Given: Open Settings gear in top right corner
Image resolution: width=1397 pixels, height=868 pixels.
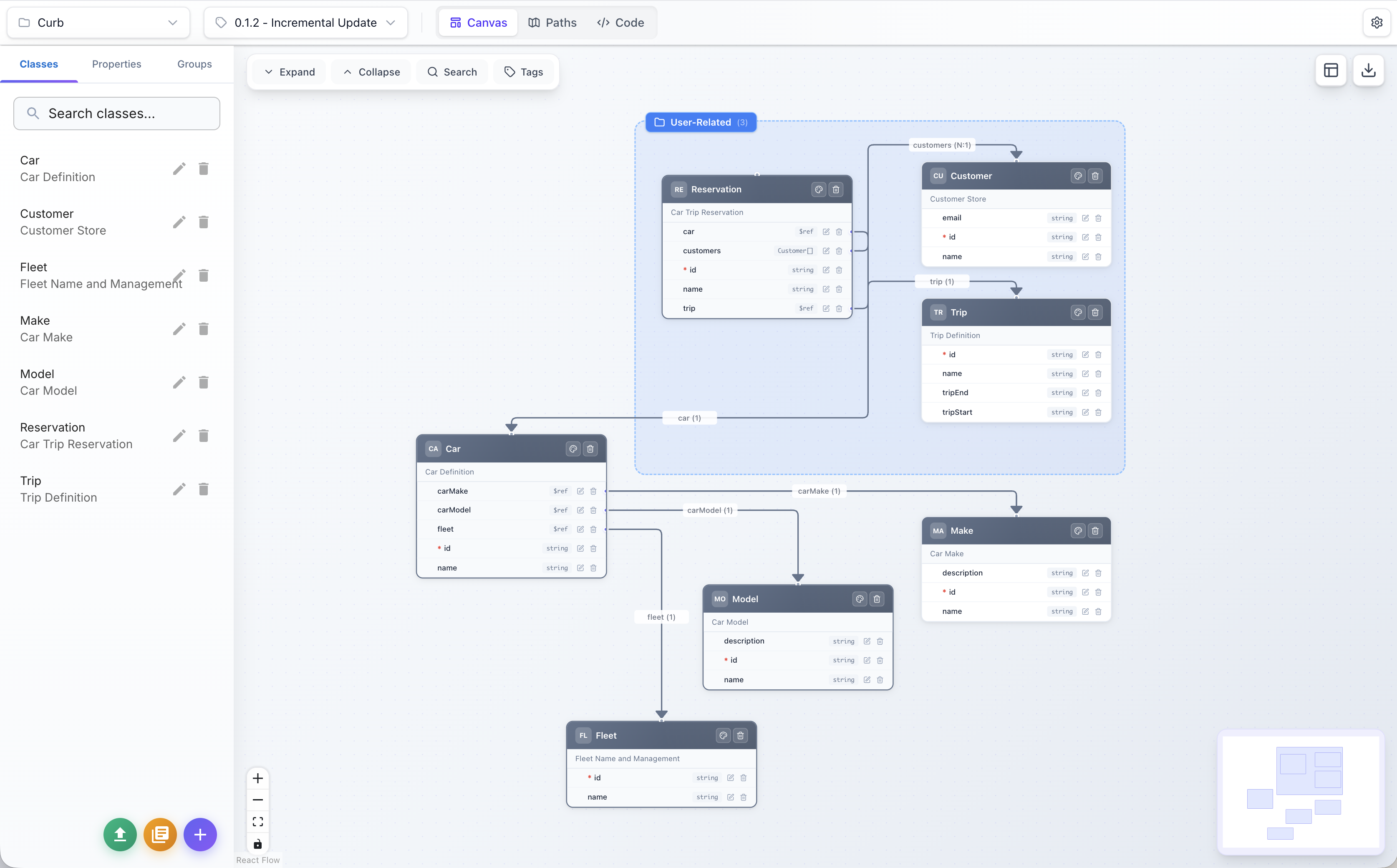Looking at the screenshot, I should [1377, 23].
